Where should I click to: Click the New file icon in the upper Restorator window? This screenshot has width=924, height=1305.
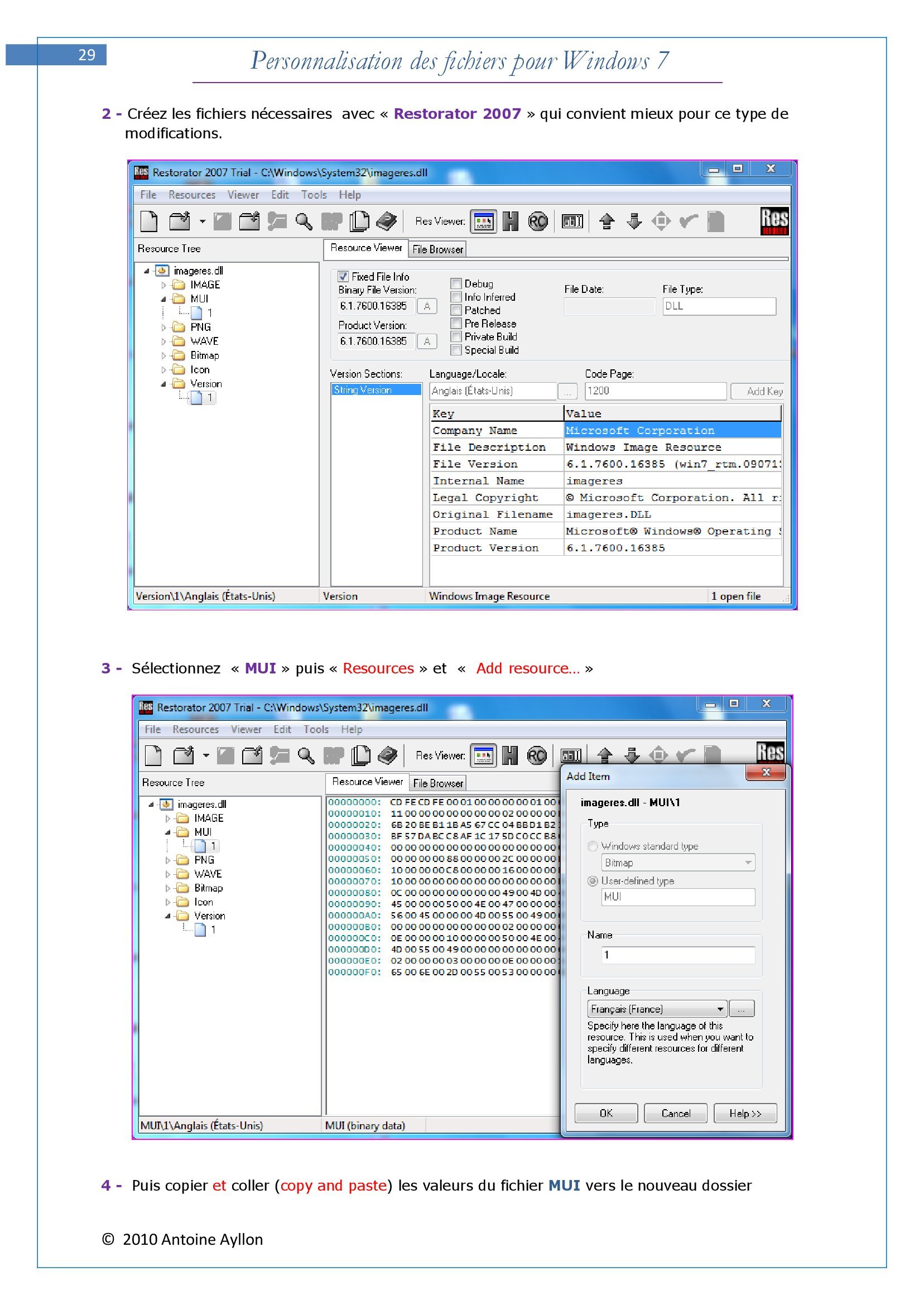coord(149,221)
